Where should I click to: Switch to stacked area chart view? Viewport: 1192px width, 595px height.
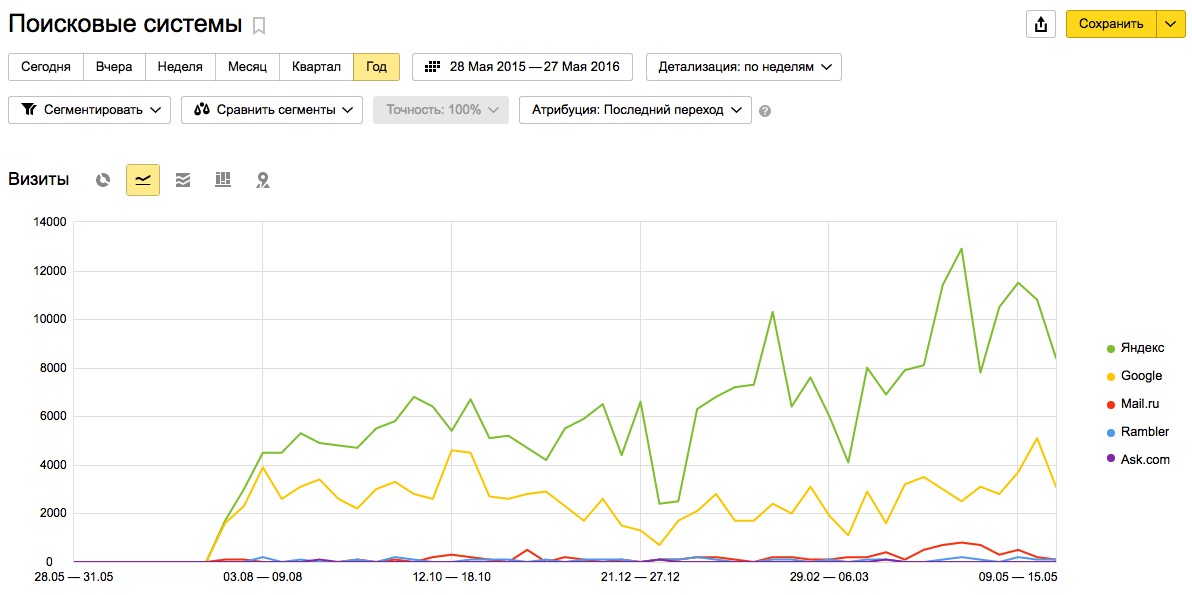coord(183,180)
